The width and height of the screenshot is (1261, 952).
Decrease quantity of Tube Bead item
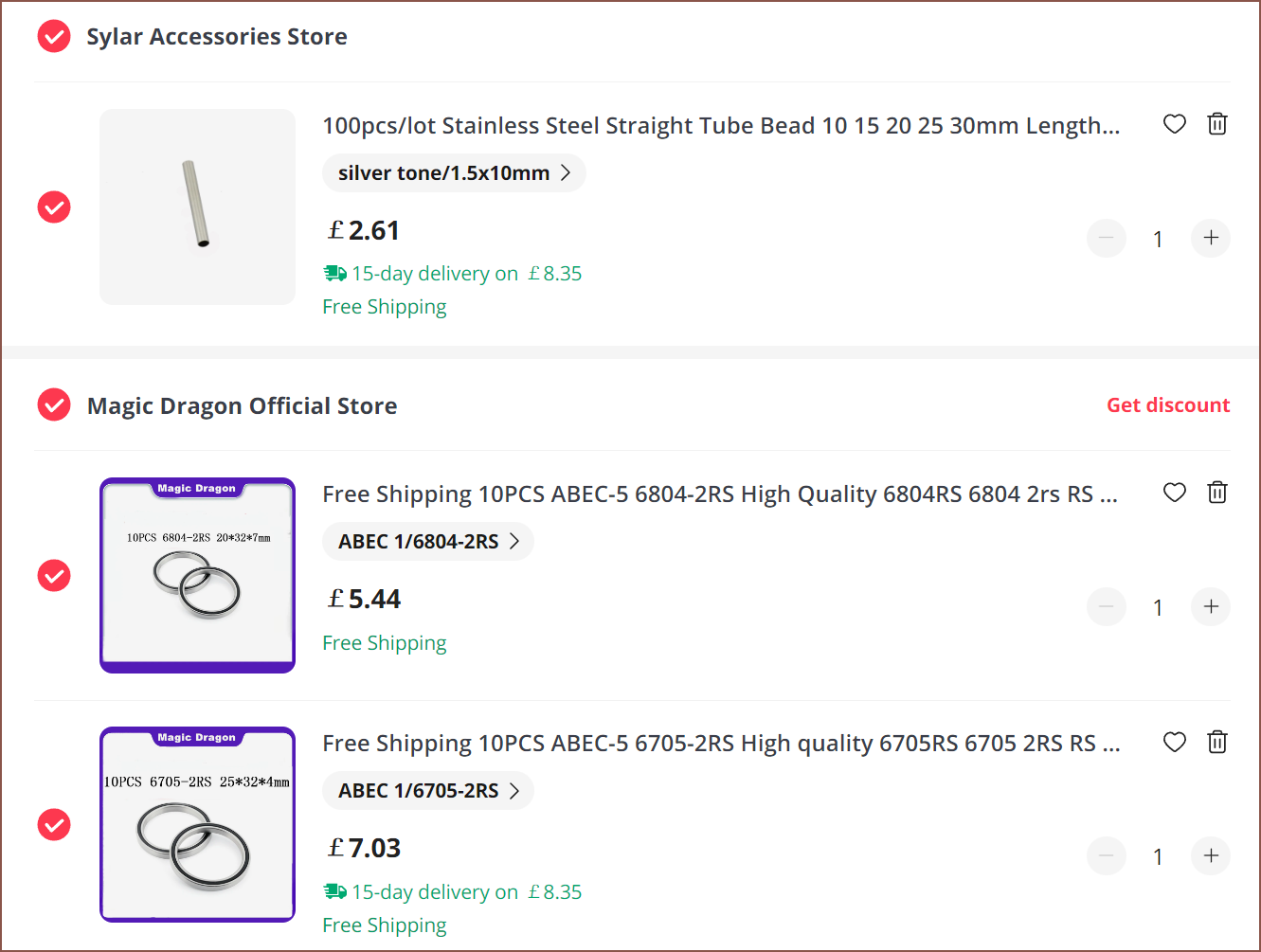pyautogui.click(x=1107, y=238)
